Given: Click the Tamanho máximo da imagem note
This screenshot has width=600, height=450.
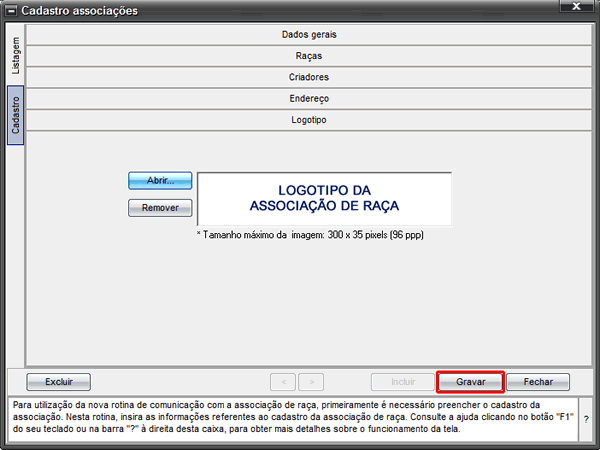Looking at the screenshot, I should pos(310,235).
